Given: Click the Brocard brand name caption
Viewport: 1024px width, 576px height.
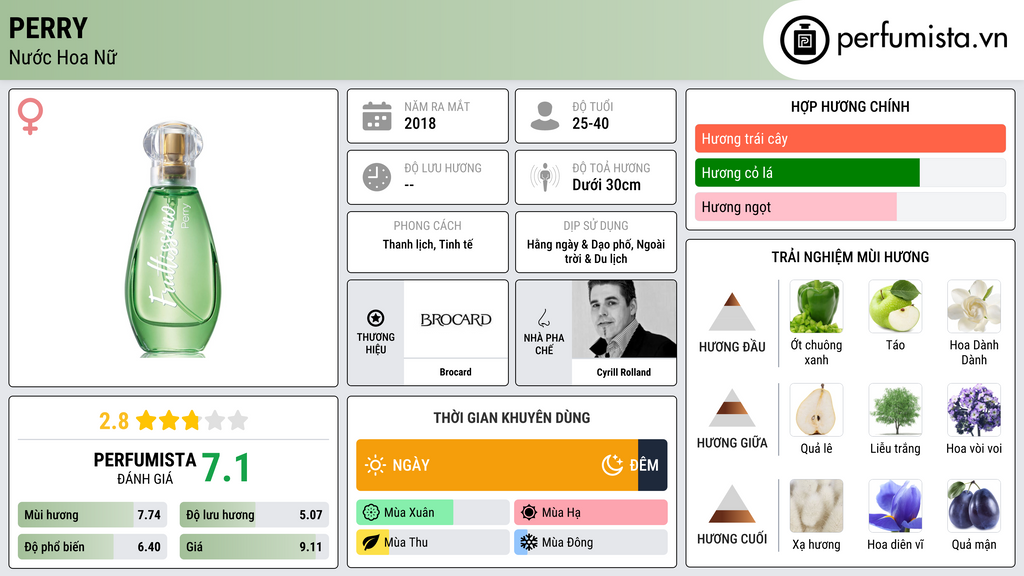Looking at the screenshot, I should tap(455, 372).
